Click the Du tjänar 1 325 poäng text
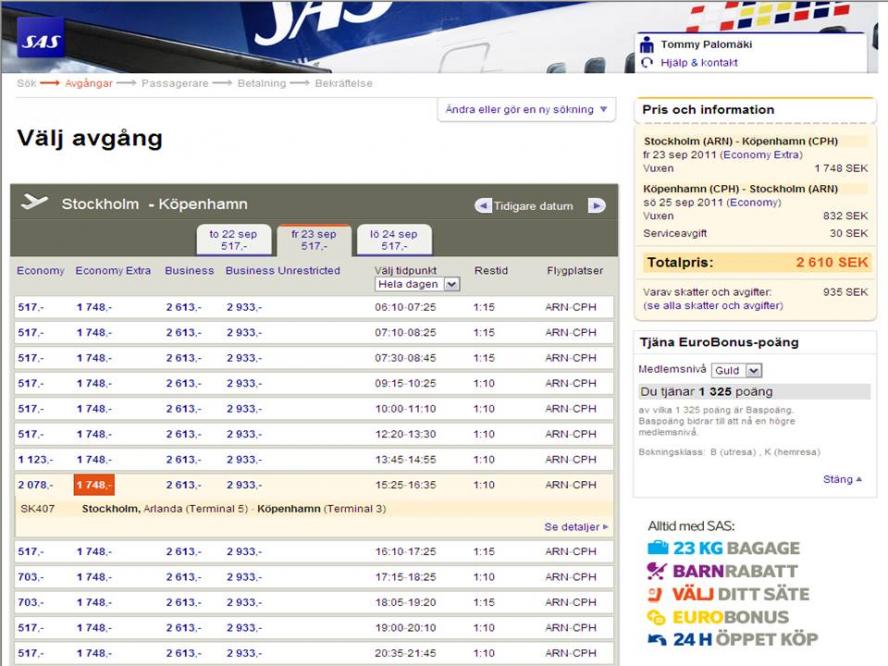 706,392
